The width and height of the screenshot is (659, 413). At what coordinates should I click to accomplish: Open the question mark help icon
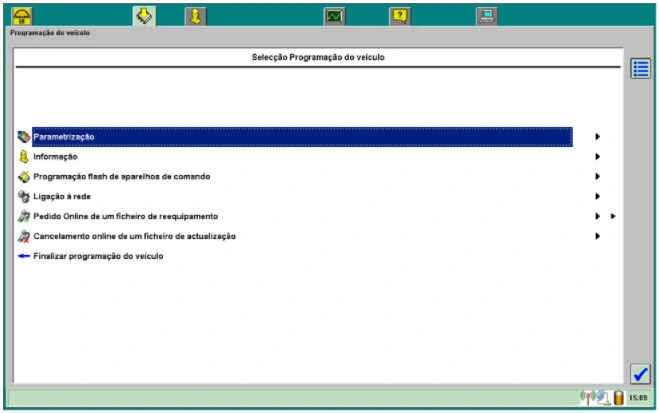399,16
